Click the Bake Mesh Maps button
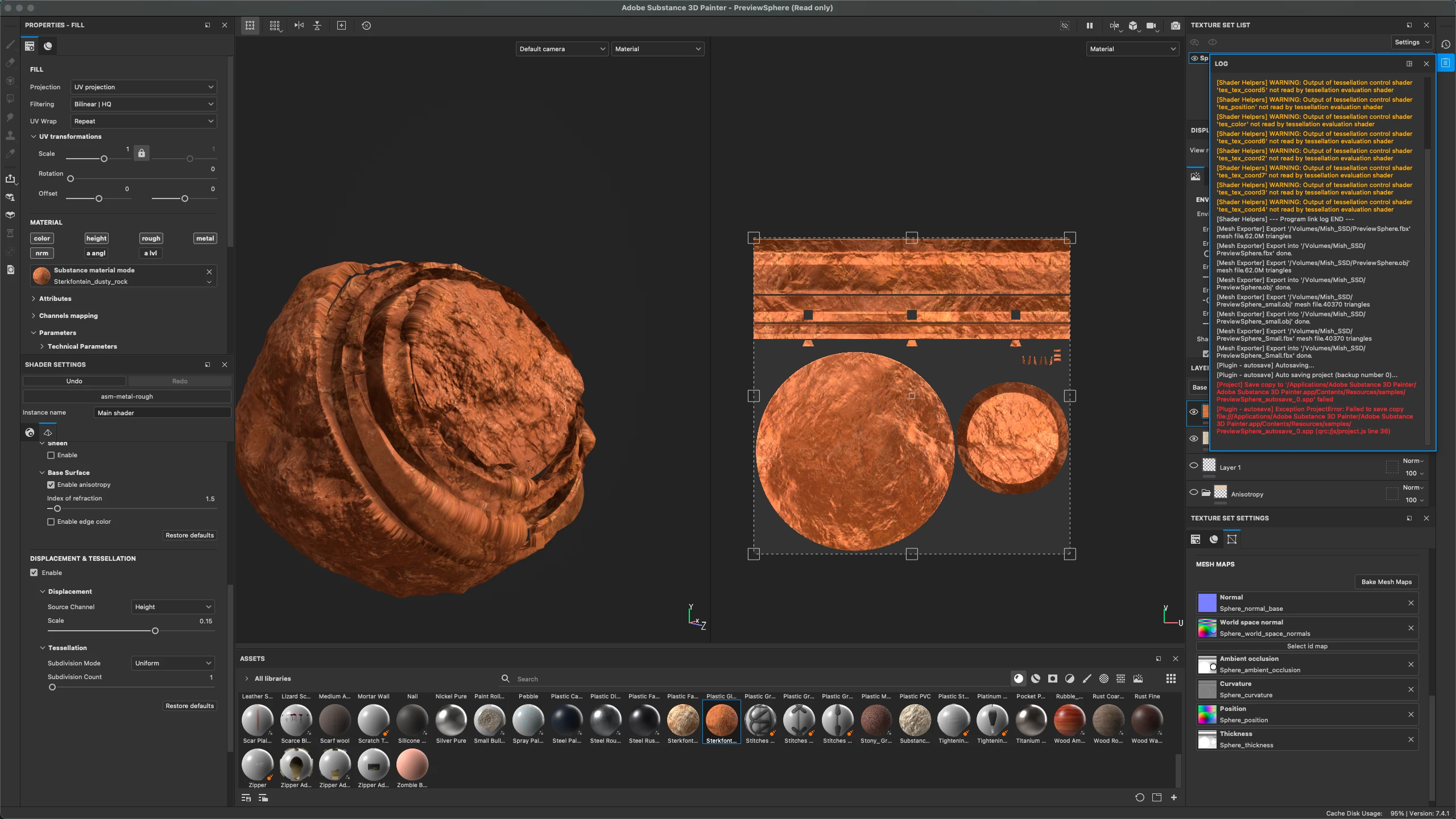 click(x=1386, y=582)
